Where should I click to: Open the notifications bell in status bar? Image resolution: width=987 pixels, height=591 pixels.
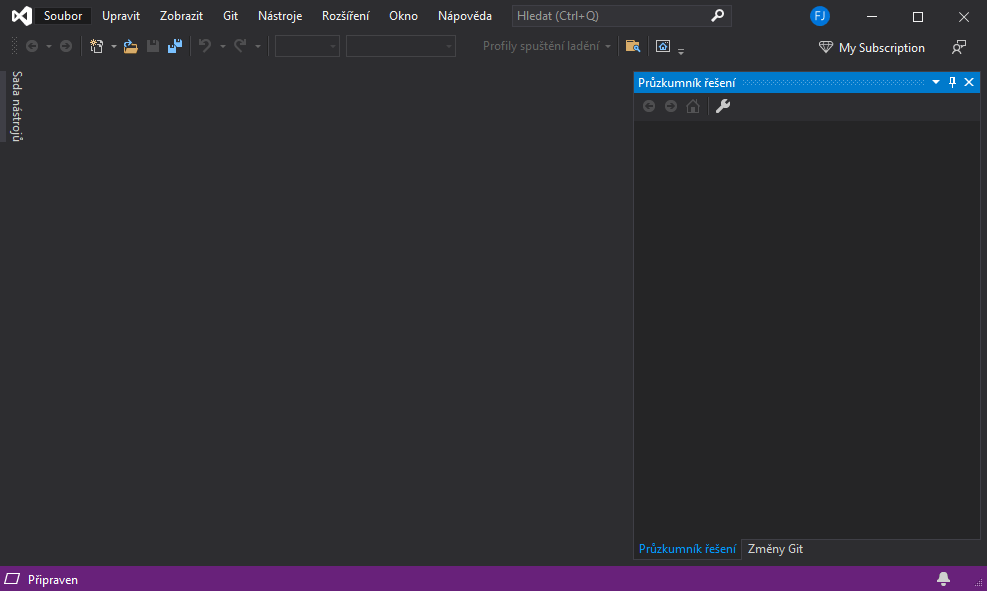pos(943,579)
